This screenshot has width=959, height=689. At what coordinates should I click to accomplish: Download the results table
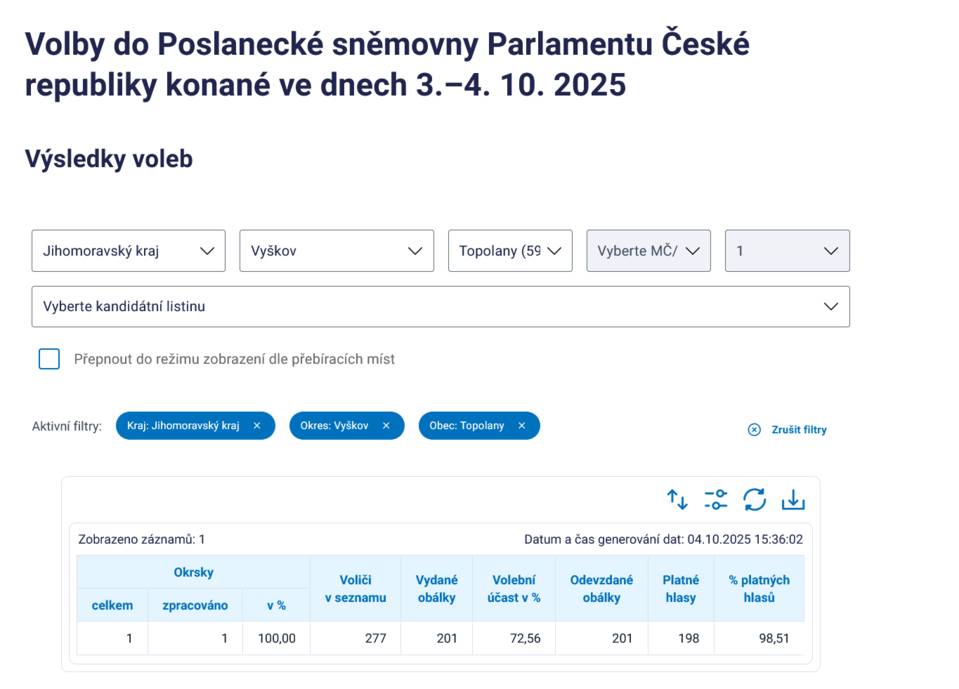point(793,499)
